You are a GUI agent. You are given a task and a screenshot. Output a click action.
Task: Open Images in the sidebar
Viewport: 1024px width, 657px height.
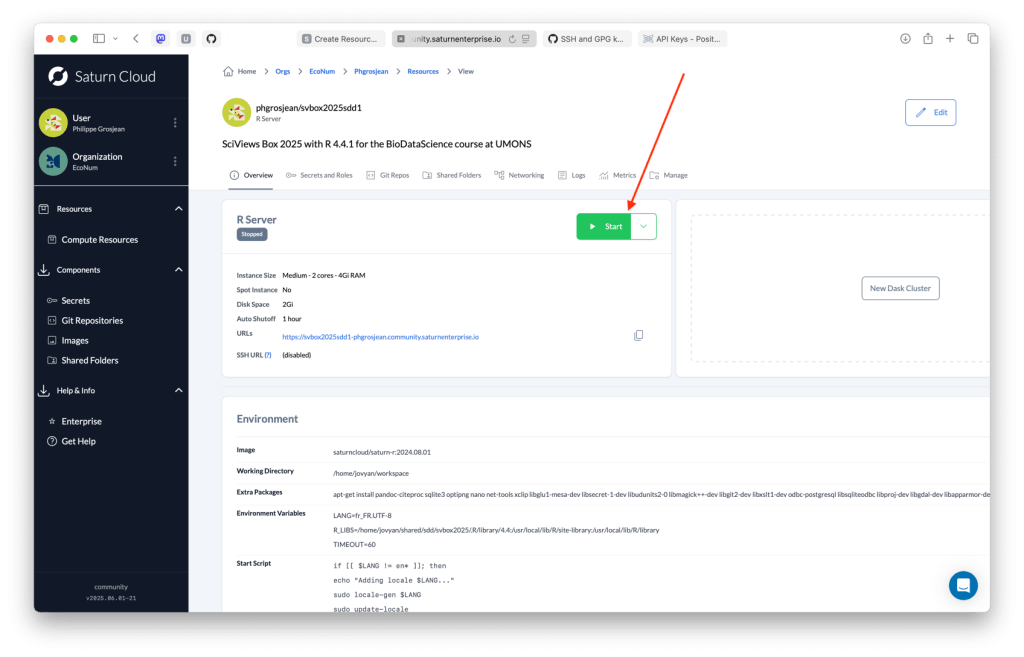68,341
